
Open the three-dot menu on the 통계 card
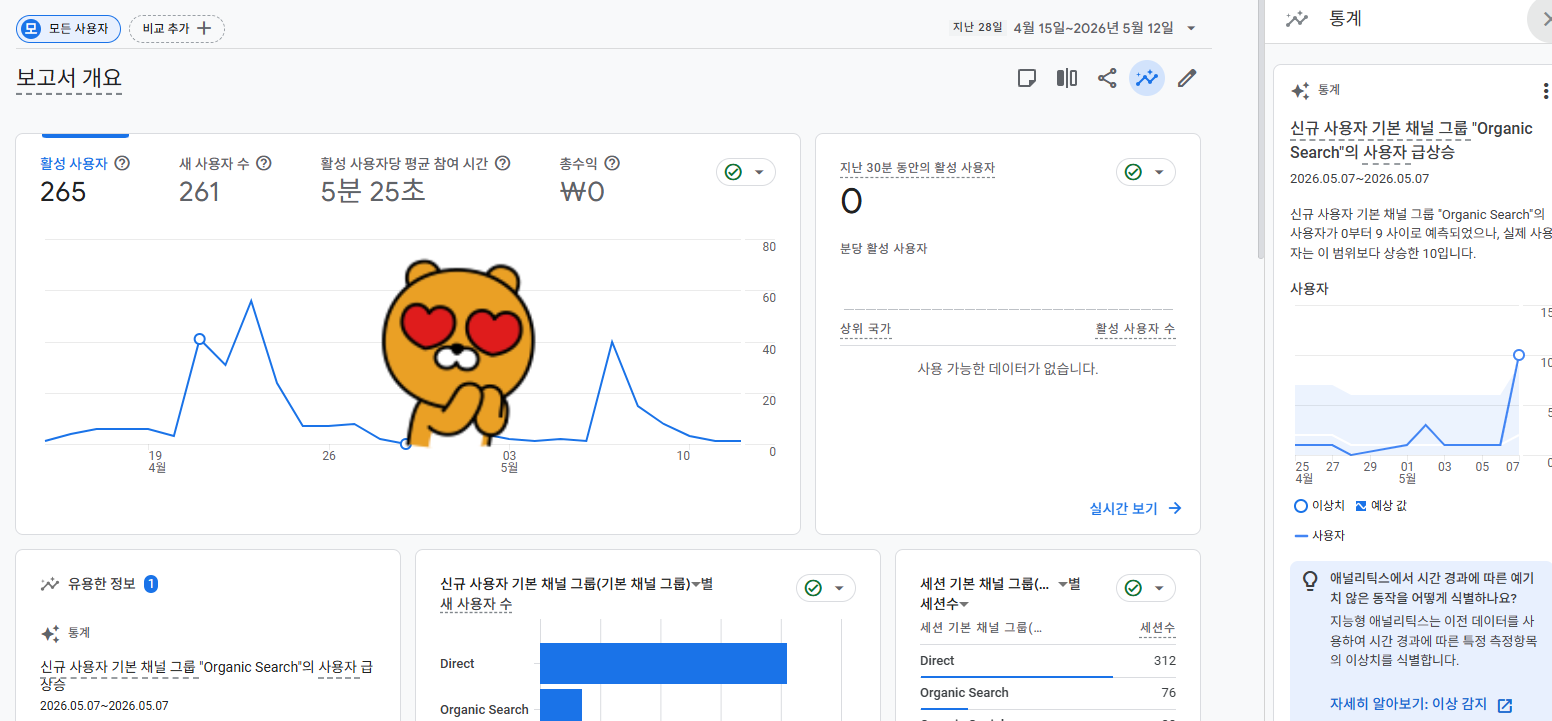1546,91
